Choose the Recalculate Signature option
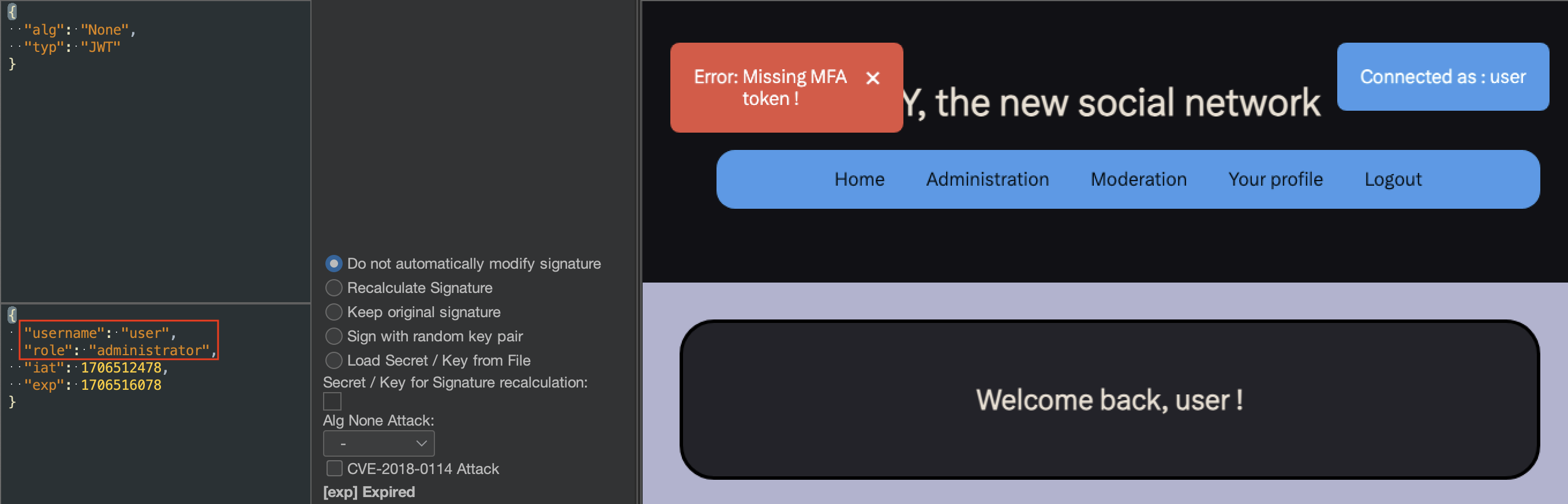Image resolution: width=1568 pixels, height=504 pixels. tap(333, 288)
